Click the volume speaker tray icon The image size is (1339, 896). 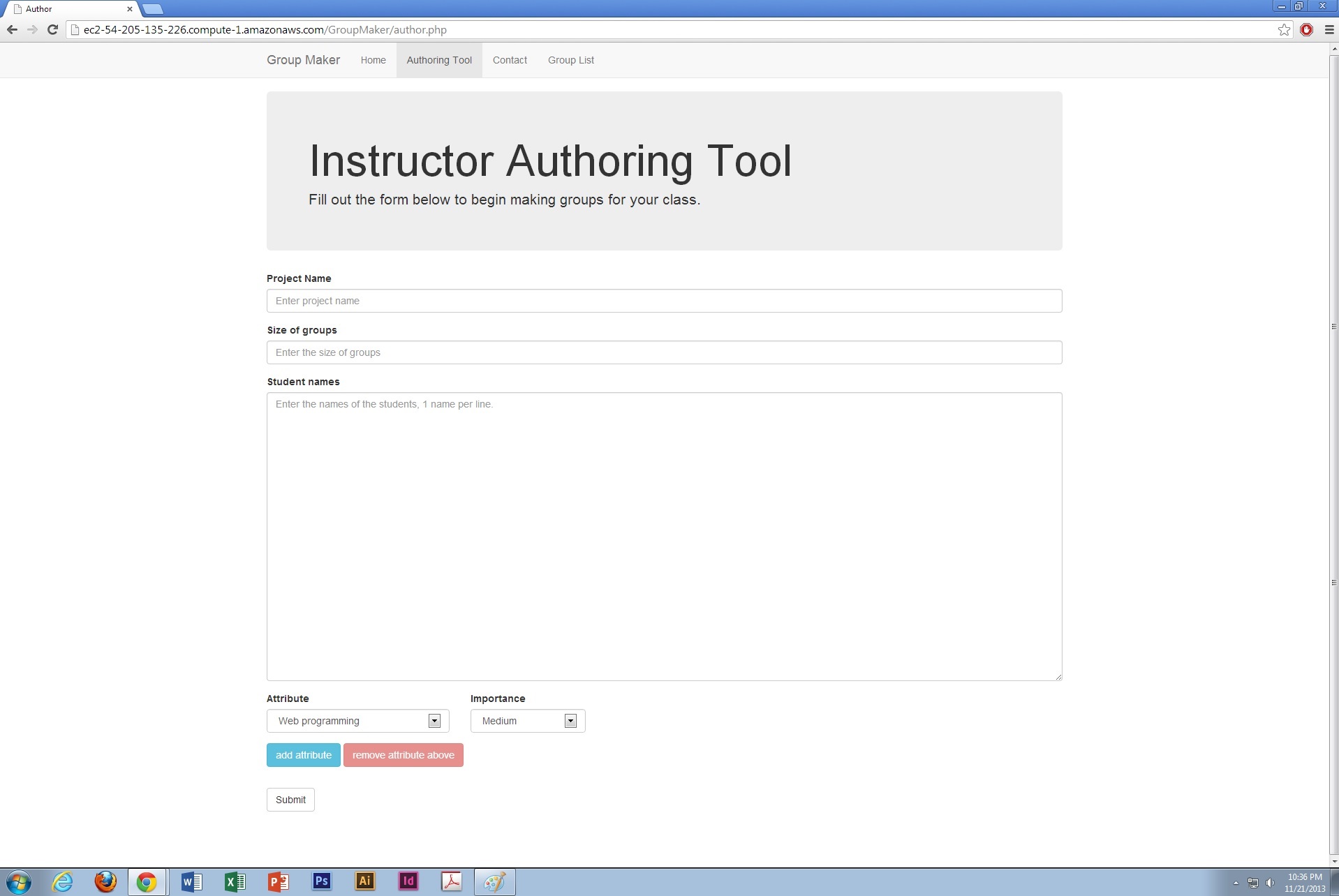click(1271, 883)
